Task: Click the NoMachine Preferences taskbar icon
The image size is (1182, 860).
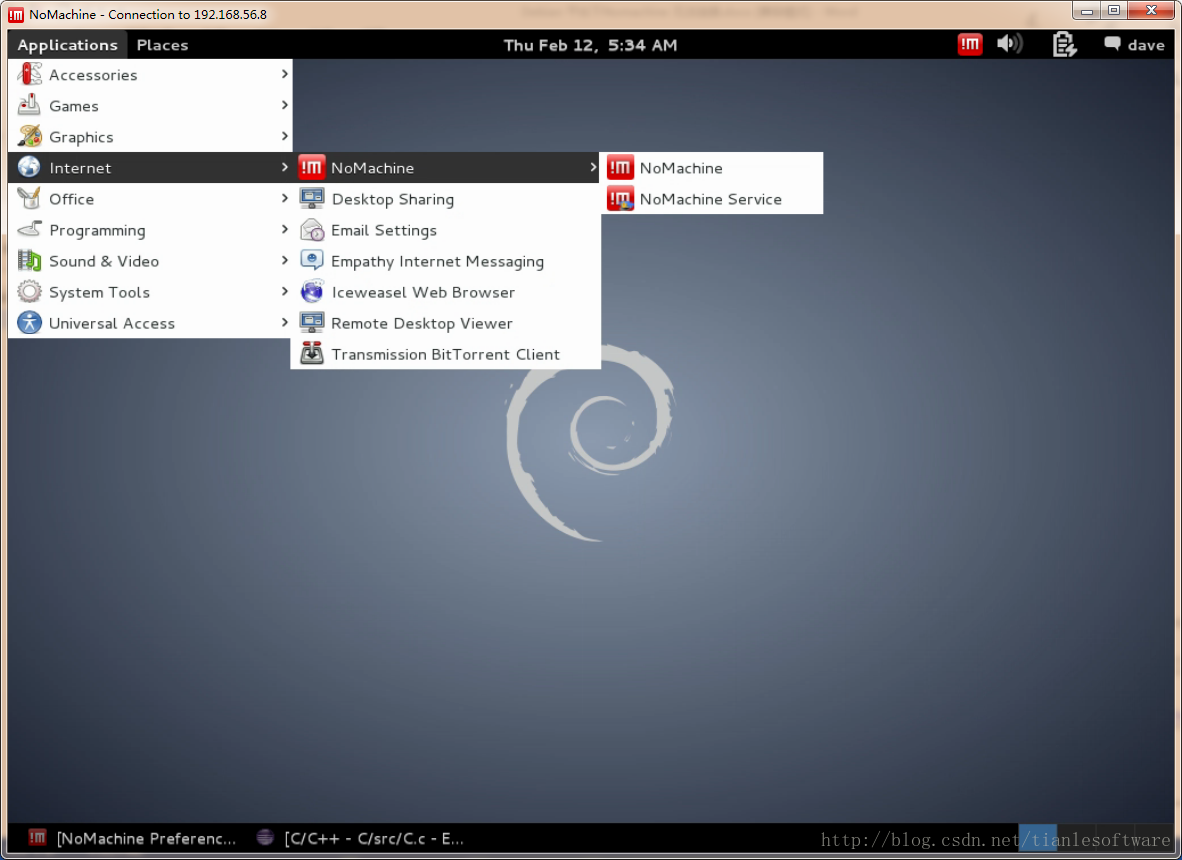Action: (37, 837)
